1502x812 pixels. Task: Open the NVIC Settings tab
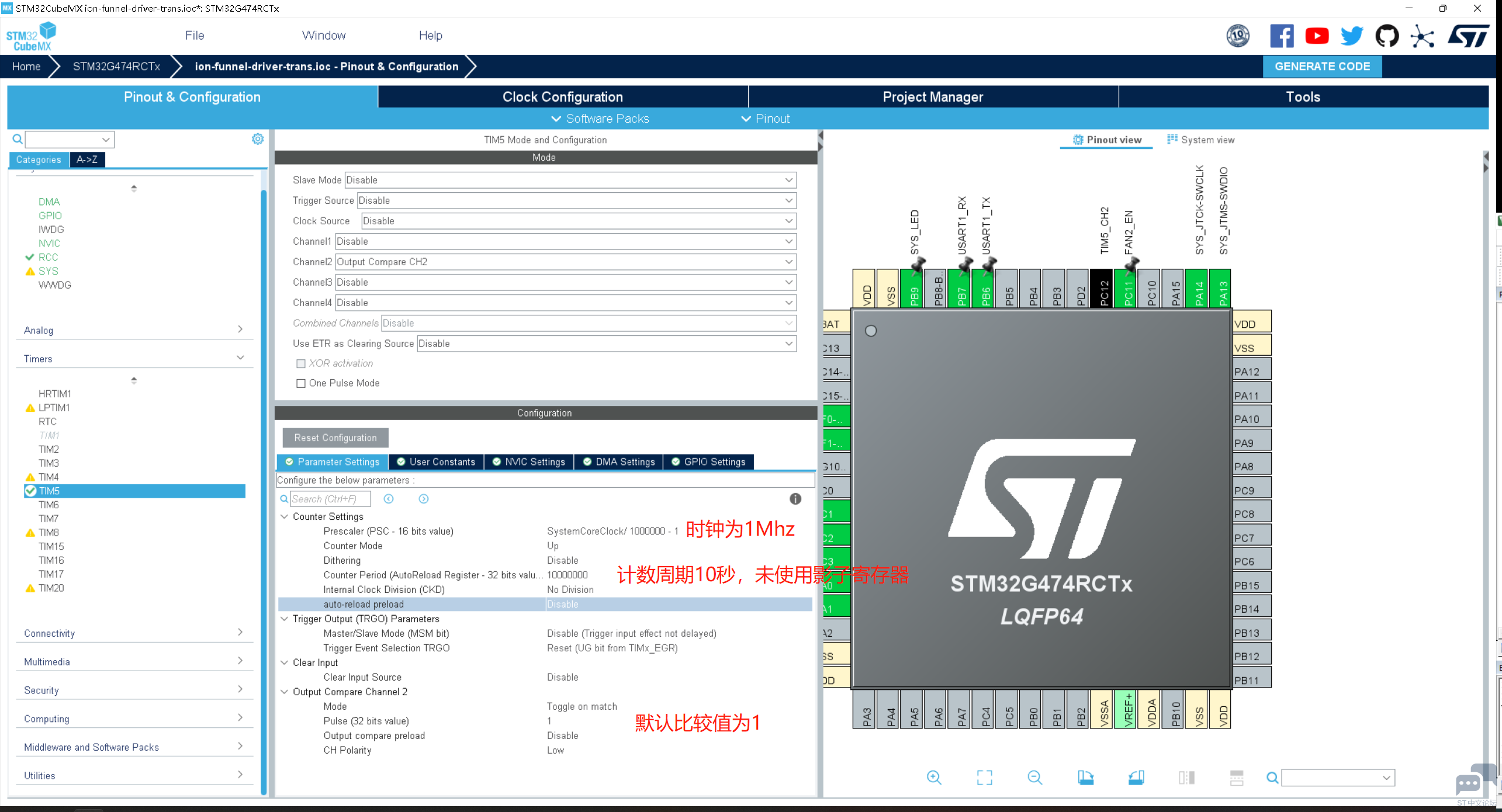coord(528,462)
